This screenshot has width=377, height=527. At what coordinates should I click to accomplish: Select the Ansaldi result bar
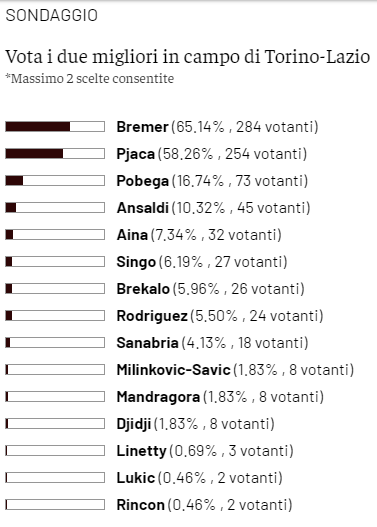point(55,208)
